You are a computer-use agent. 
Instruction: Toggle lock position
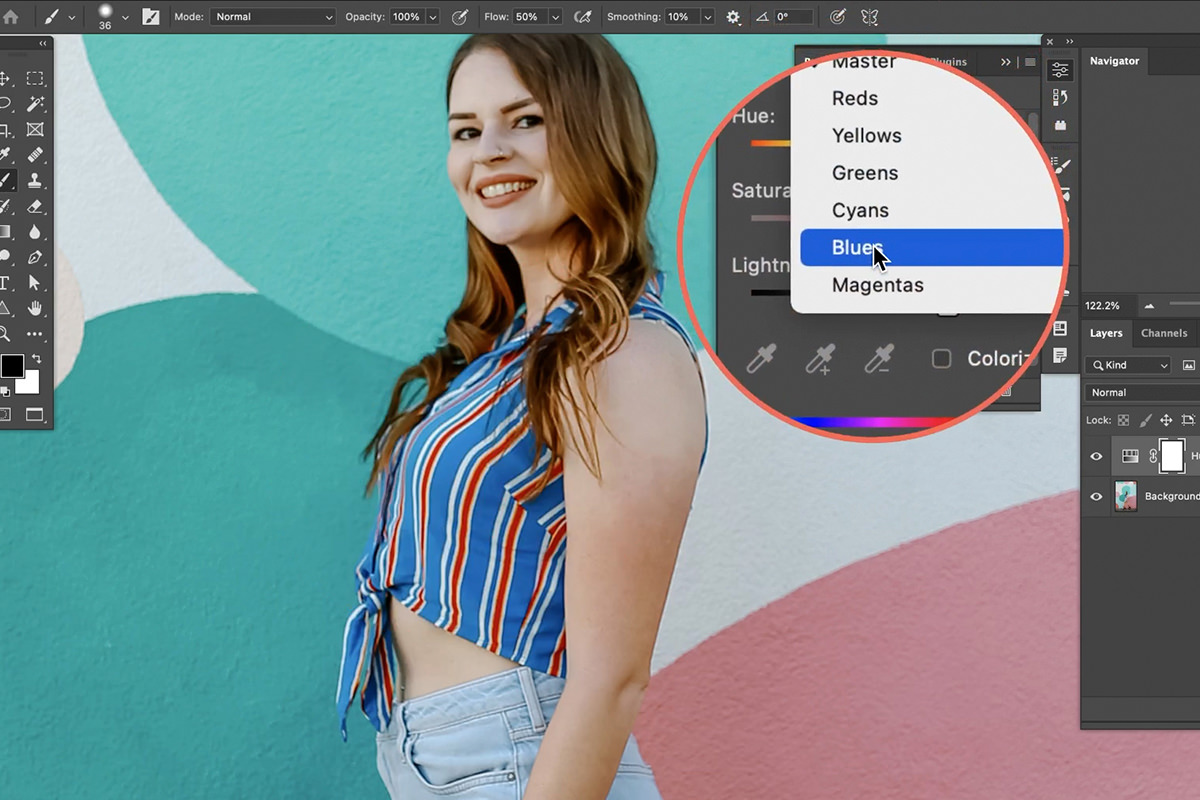pyautogui.click(x=1166, y=420)
